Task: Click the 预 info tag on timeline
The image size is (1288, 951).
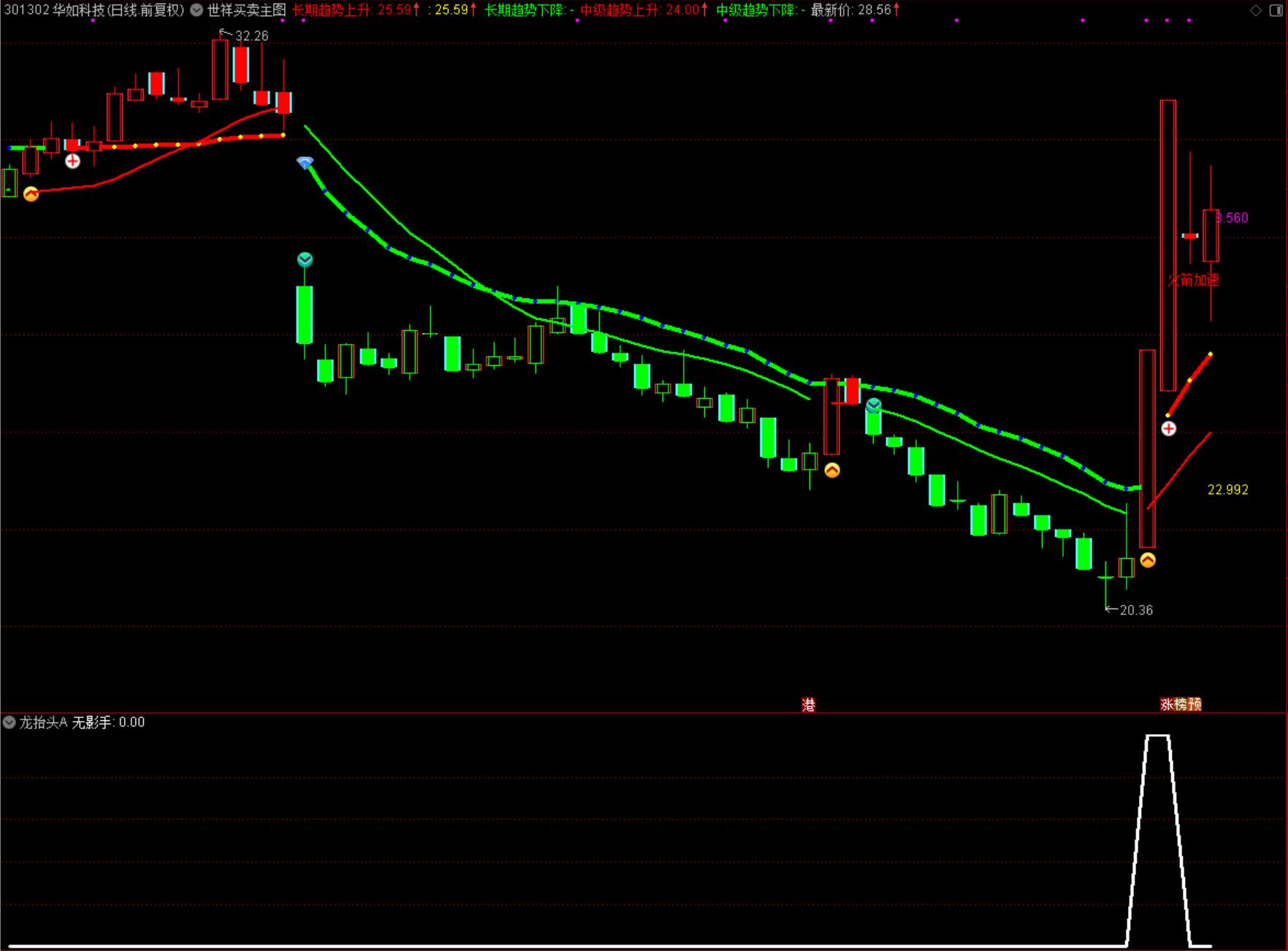Action: (x=1194, y=704)
